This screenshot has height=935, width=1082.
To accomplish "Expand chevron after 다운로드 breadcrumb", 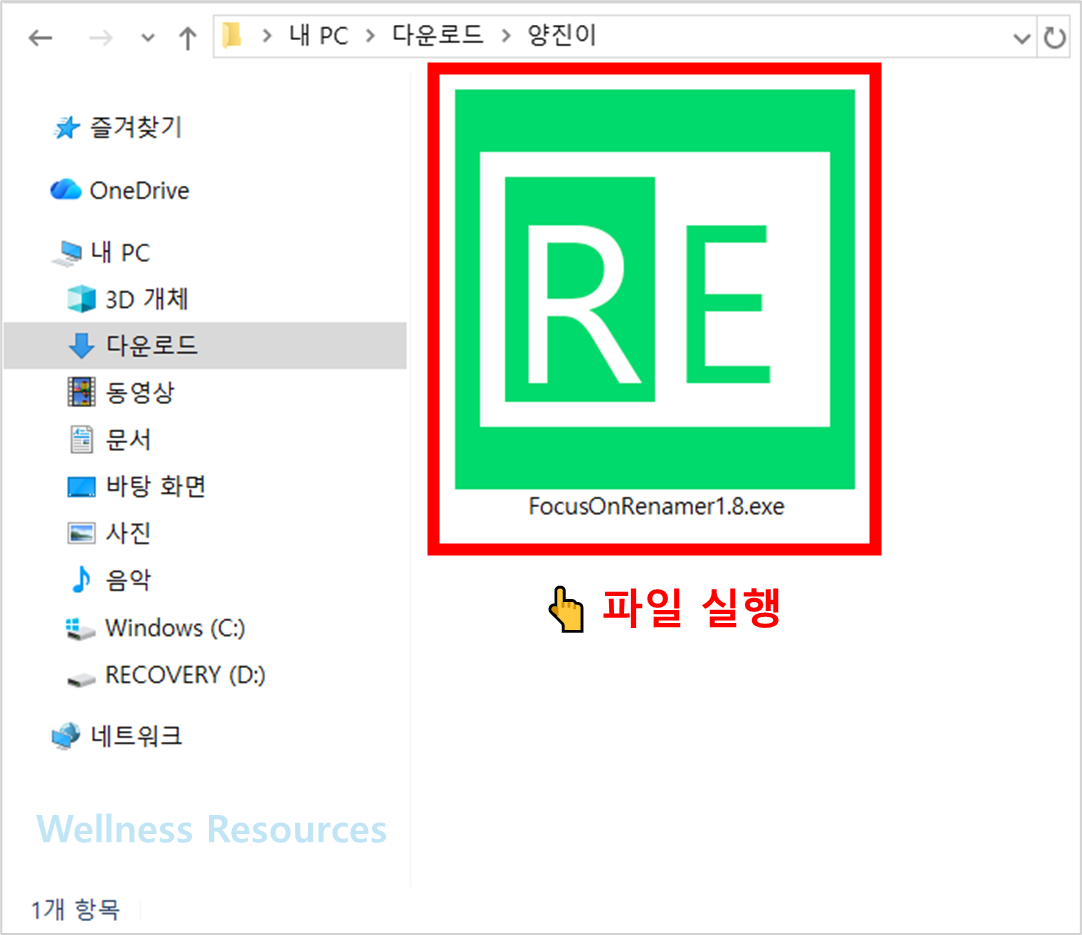I will [x=506, y=35].
